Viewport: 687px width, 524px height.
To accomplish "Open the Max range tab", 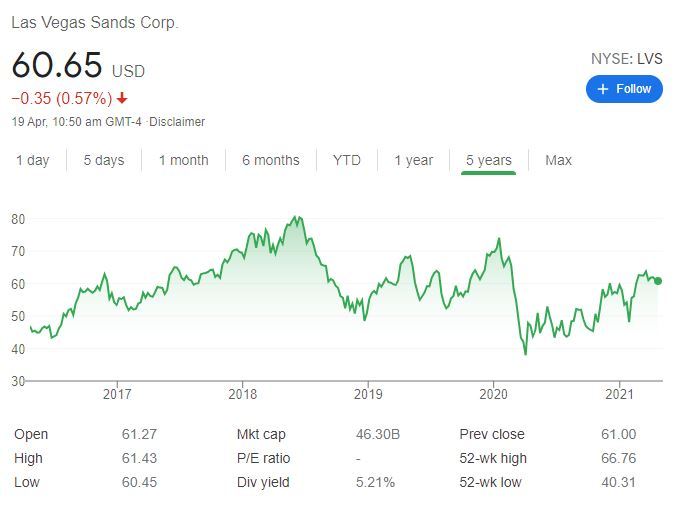I will [558, 160].
